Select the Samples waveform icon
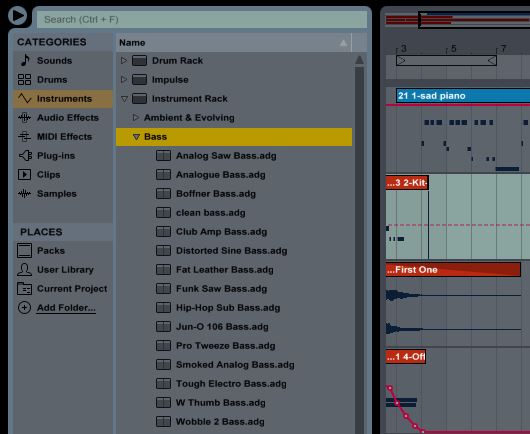The height and width of the screenshot is (434, 530). tap(24, 194)
